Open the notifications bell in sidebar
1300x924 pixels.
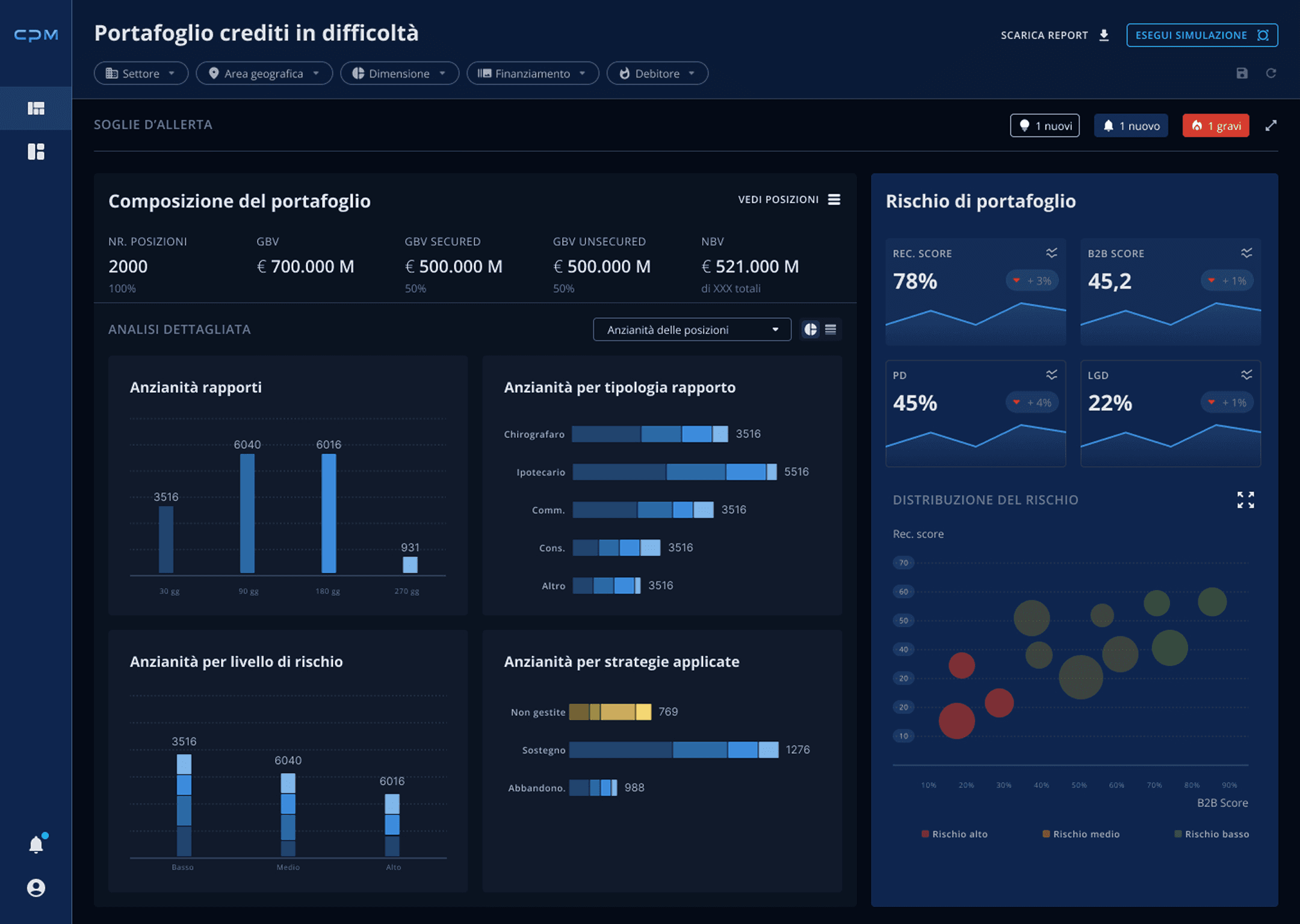click(x=36, y=845)
